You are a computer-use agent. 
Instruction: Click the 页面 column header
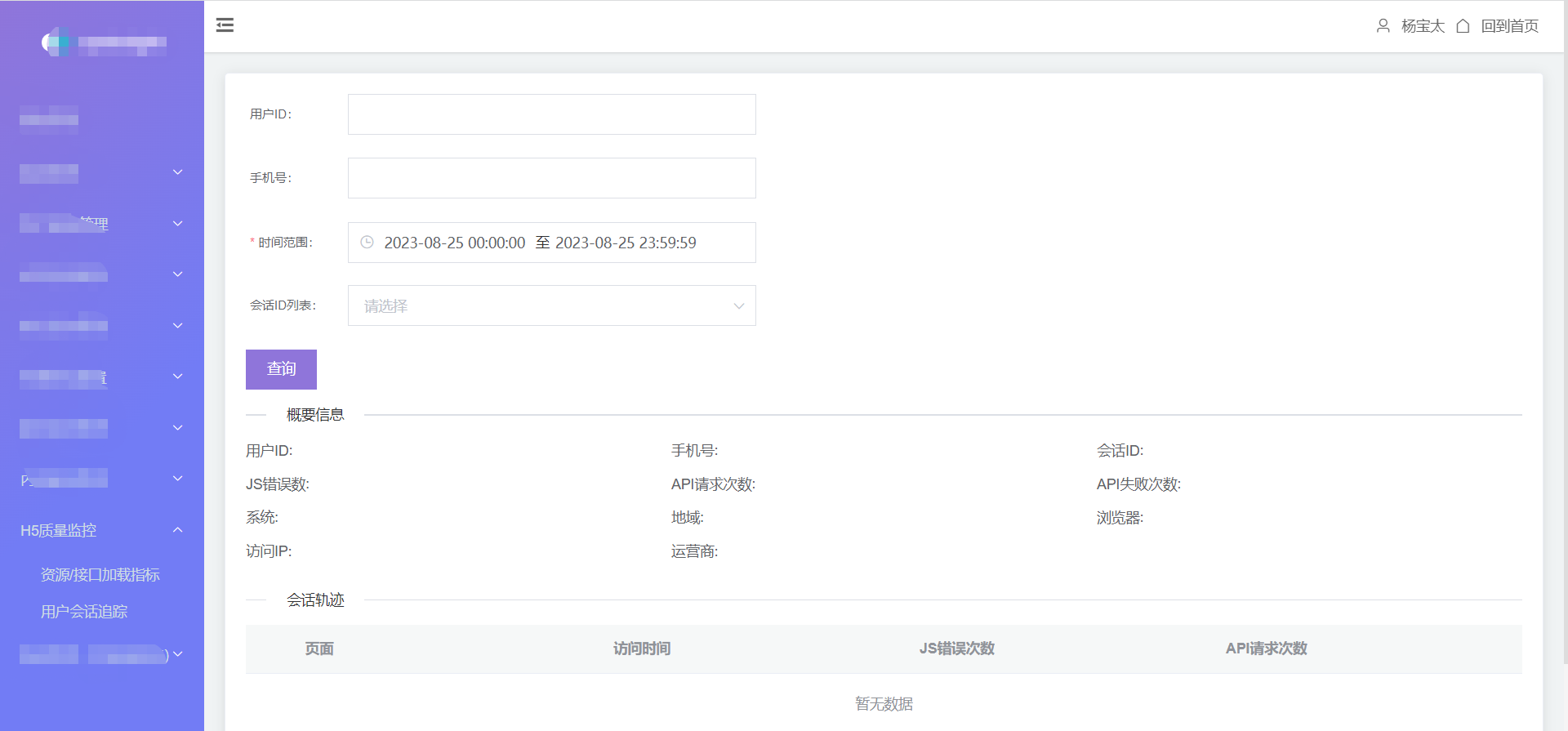319,649
